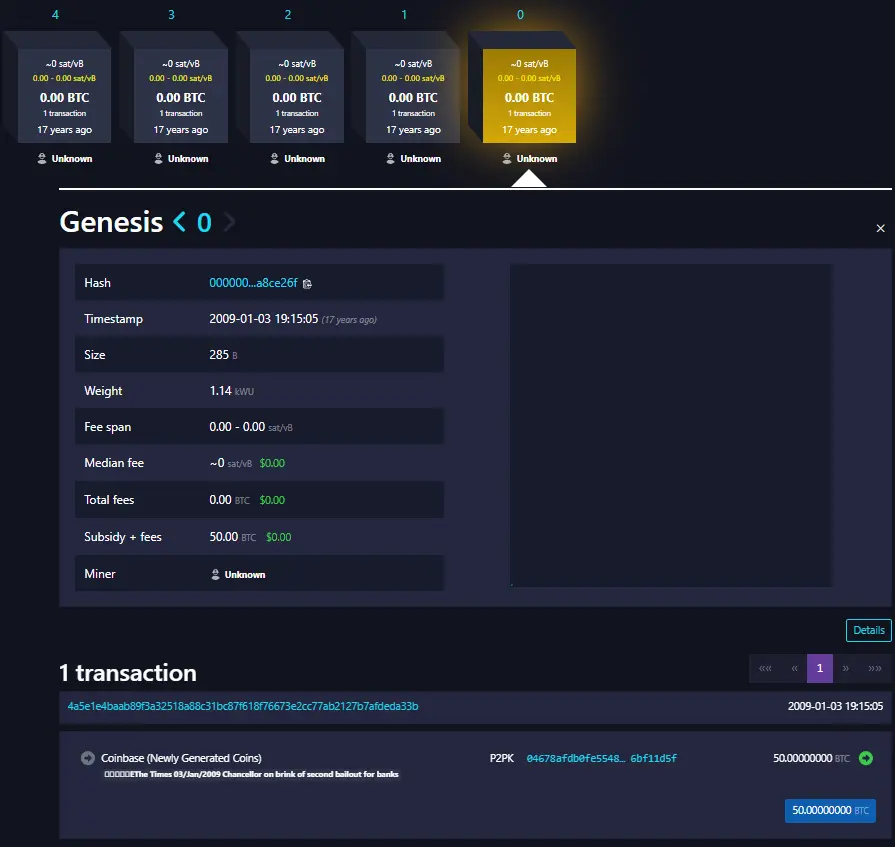The width and height of the screenshot is (895, 847).
Task: Click the 50.00000000 BTC total button
Action: [830, 810]
